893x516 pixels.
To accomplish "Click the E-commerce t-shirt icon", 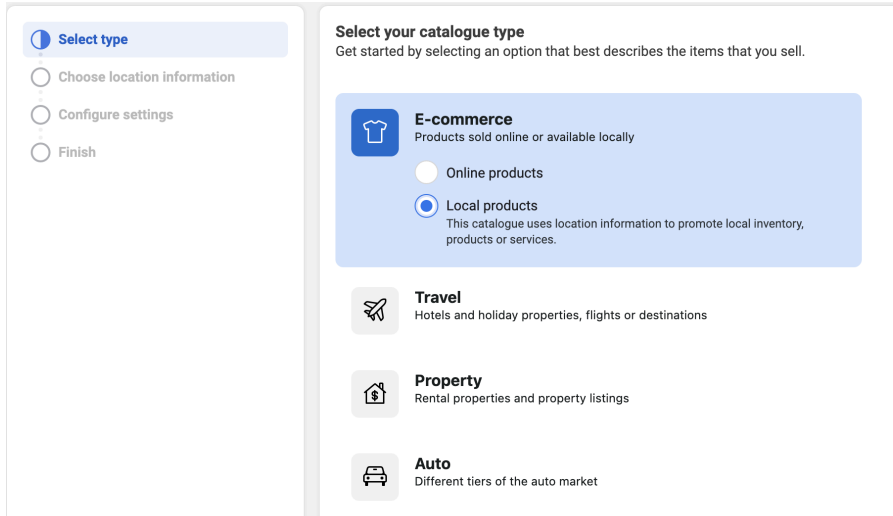I will click(375, 132).
